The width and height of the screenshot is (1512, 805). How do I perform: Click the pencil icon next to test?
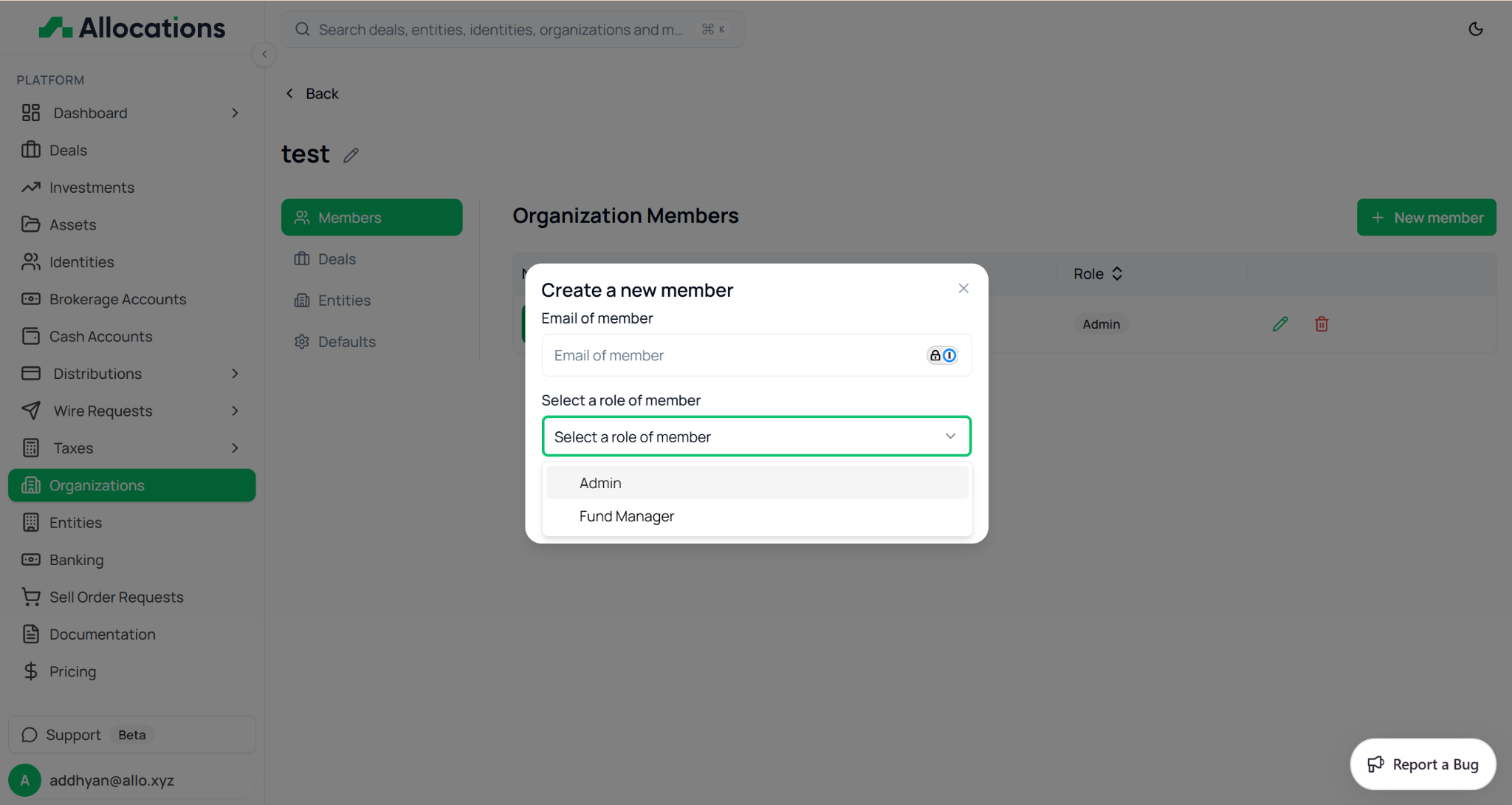point(351,155)
